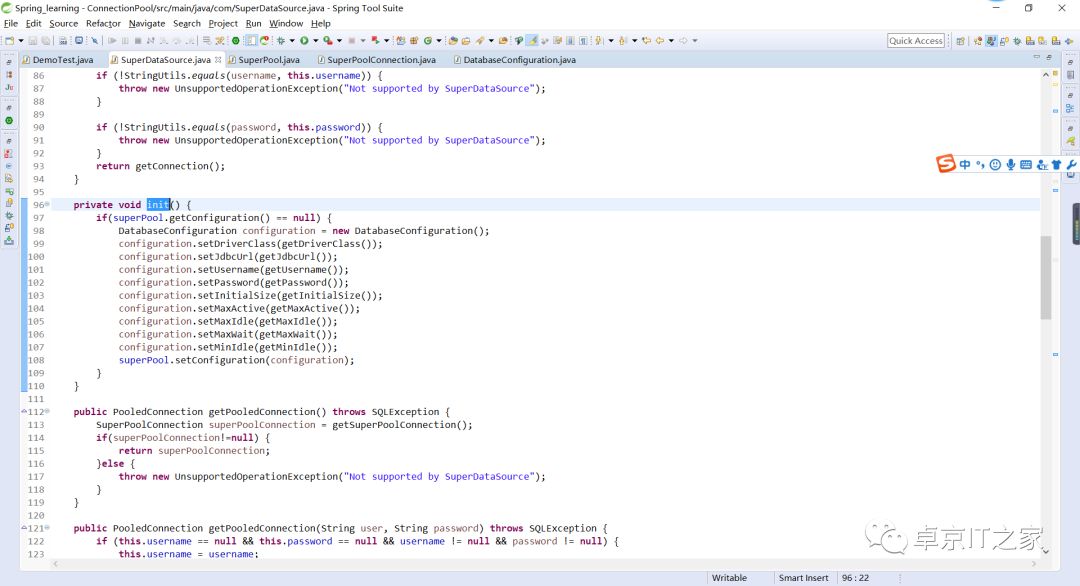The height and width of the screenshot is (586, 1080).
Task: Maximize the editor area
Action: 1049,57
